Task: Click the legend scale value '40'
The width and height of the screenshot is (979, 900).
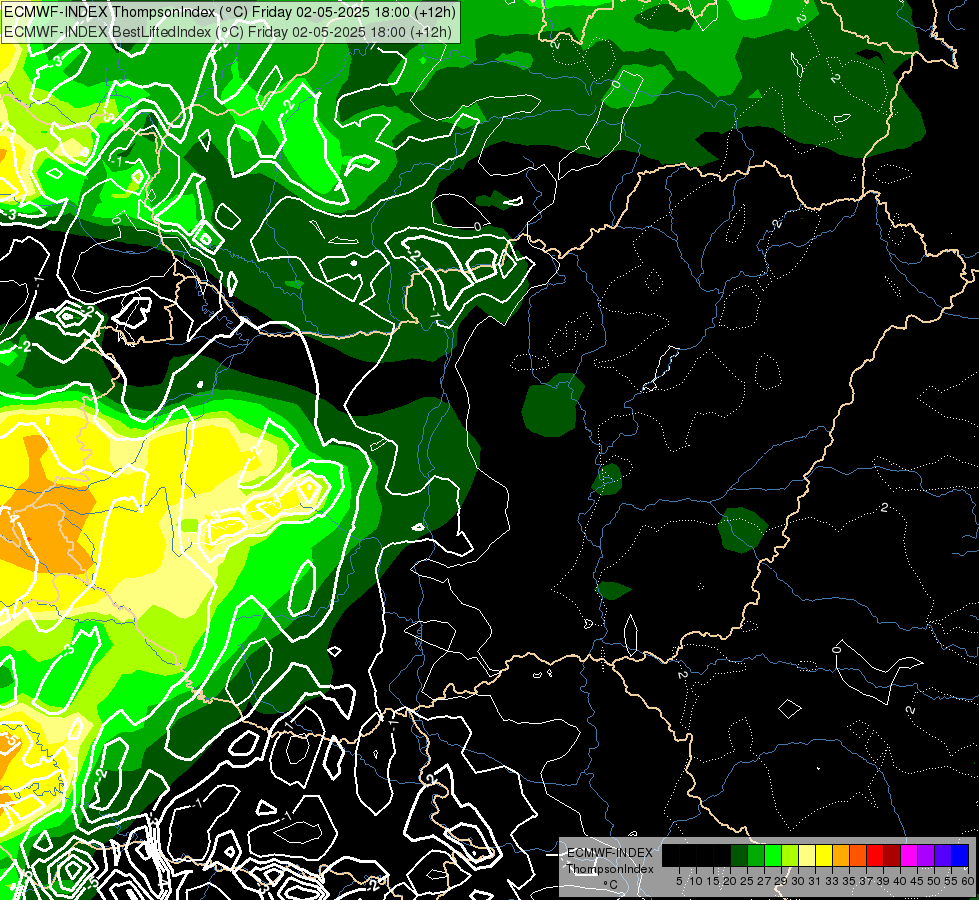Action: click(x=900, y=881)
